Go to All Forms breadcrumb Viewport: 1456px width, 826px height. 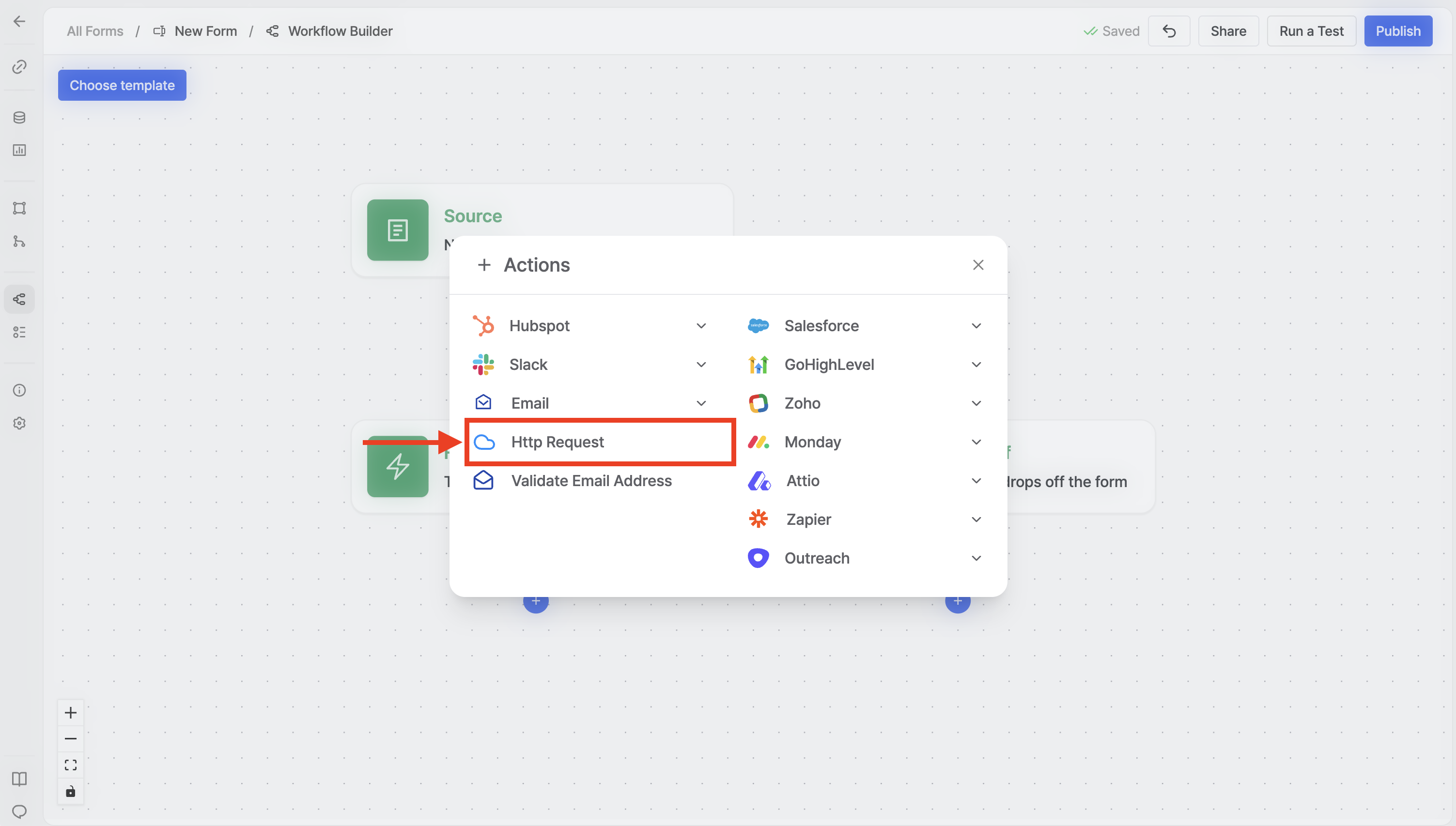click(x=95, y=31)
